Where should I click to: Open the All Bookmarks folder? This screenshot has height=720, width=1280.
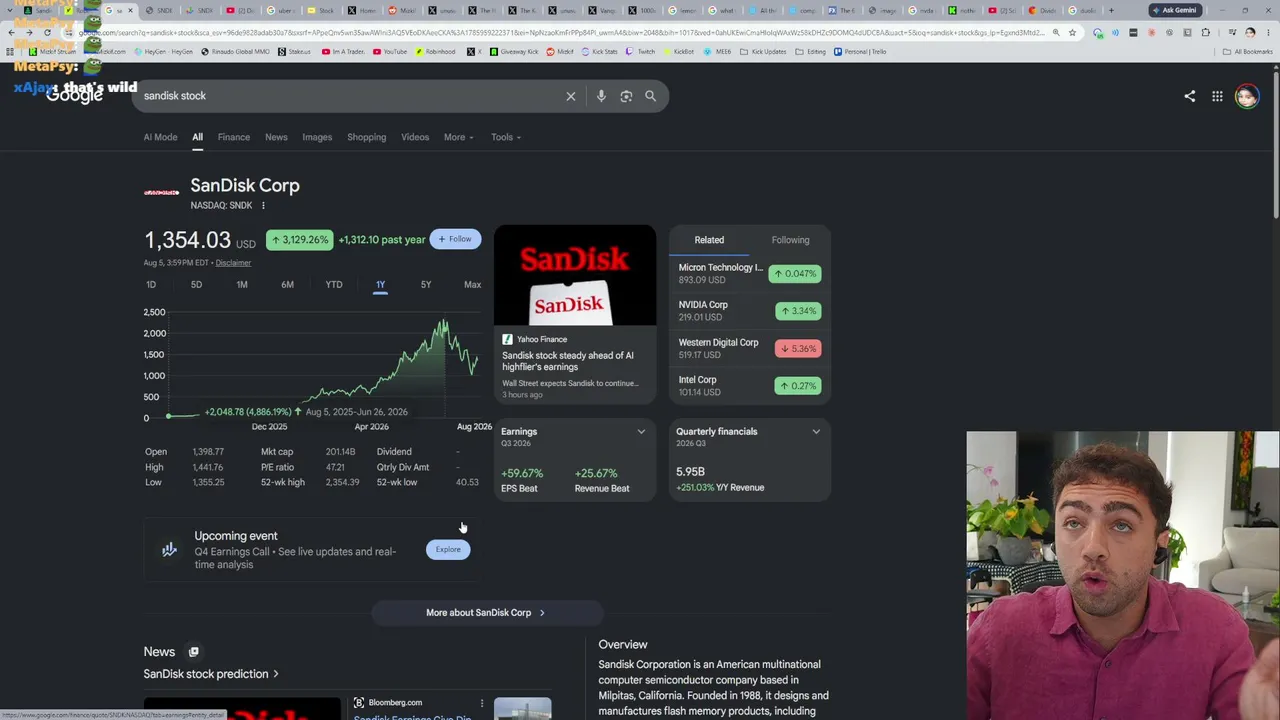tap(1248, 51)
